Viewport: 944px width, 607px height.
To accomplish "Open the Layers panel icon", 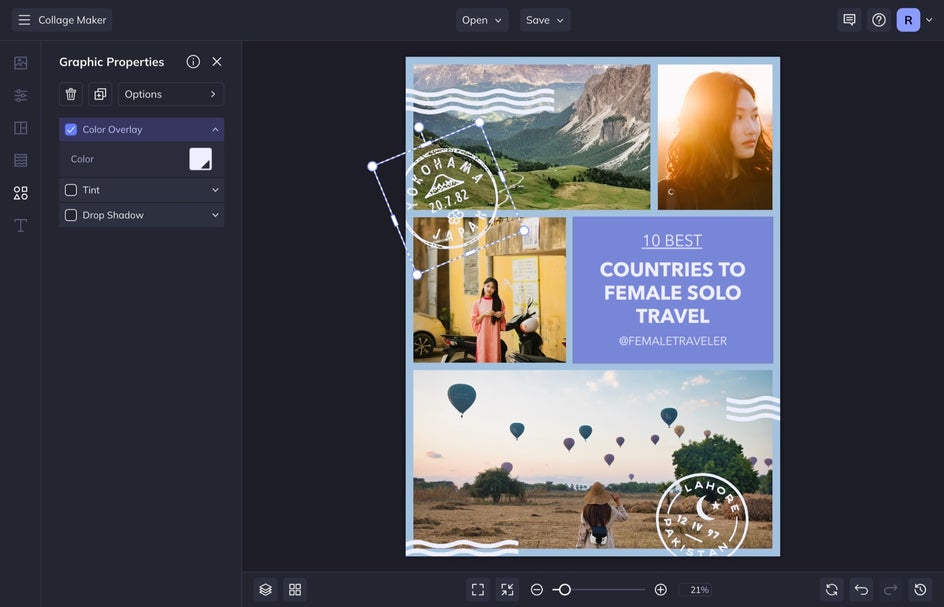I will coord(265,590).
